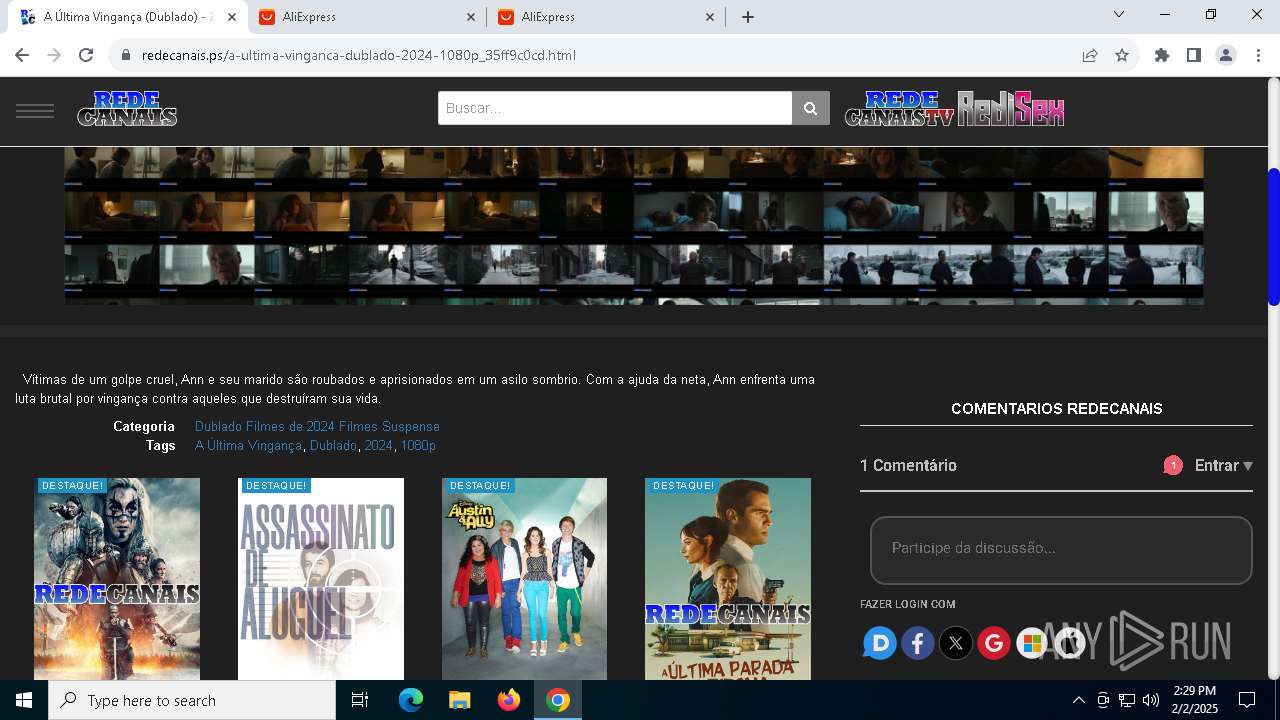Open the Dublado category link

(x=218, y=427)
